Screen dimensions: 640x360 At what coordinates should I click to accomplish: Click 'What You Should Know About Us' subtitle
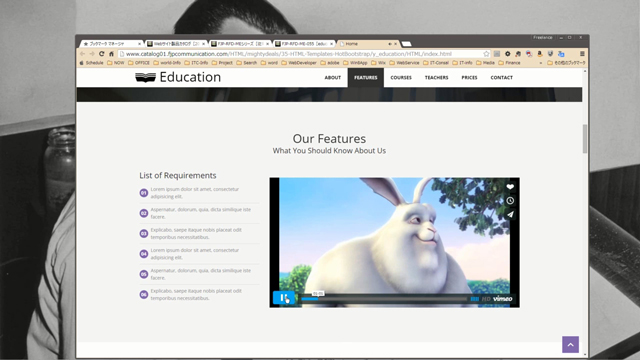tap(329, 151)
